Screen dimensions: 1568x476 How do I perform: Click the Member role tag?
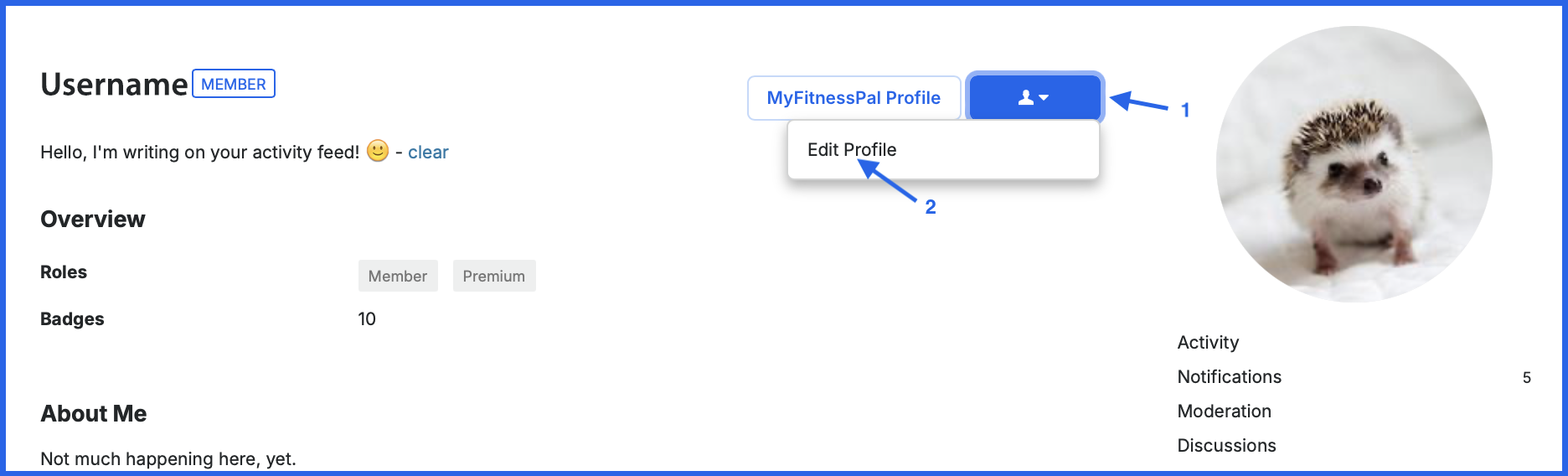(398, 276)
